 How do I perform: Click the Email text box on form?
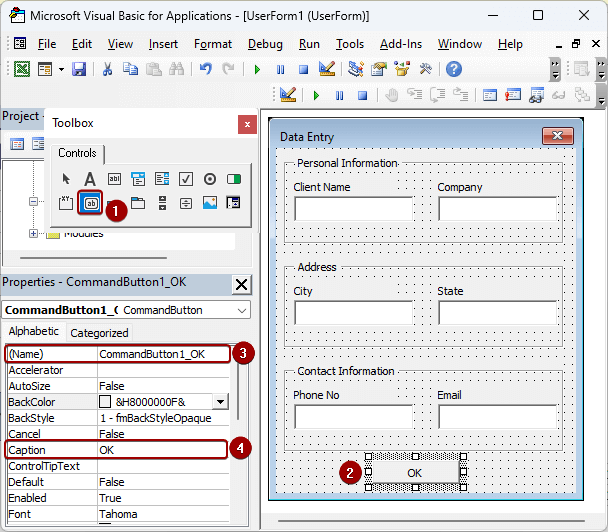pos(498,417)
